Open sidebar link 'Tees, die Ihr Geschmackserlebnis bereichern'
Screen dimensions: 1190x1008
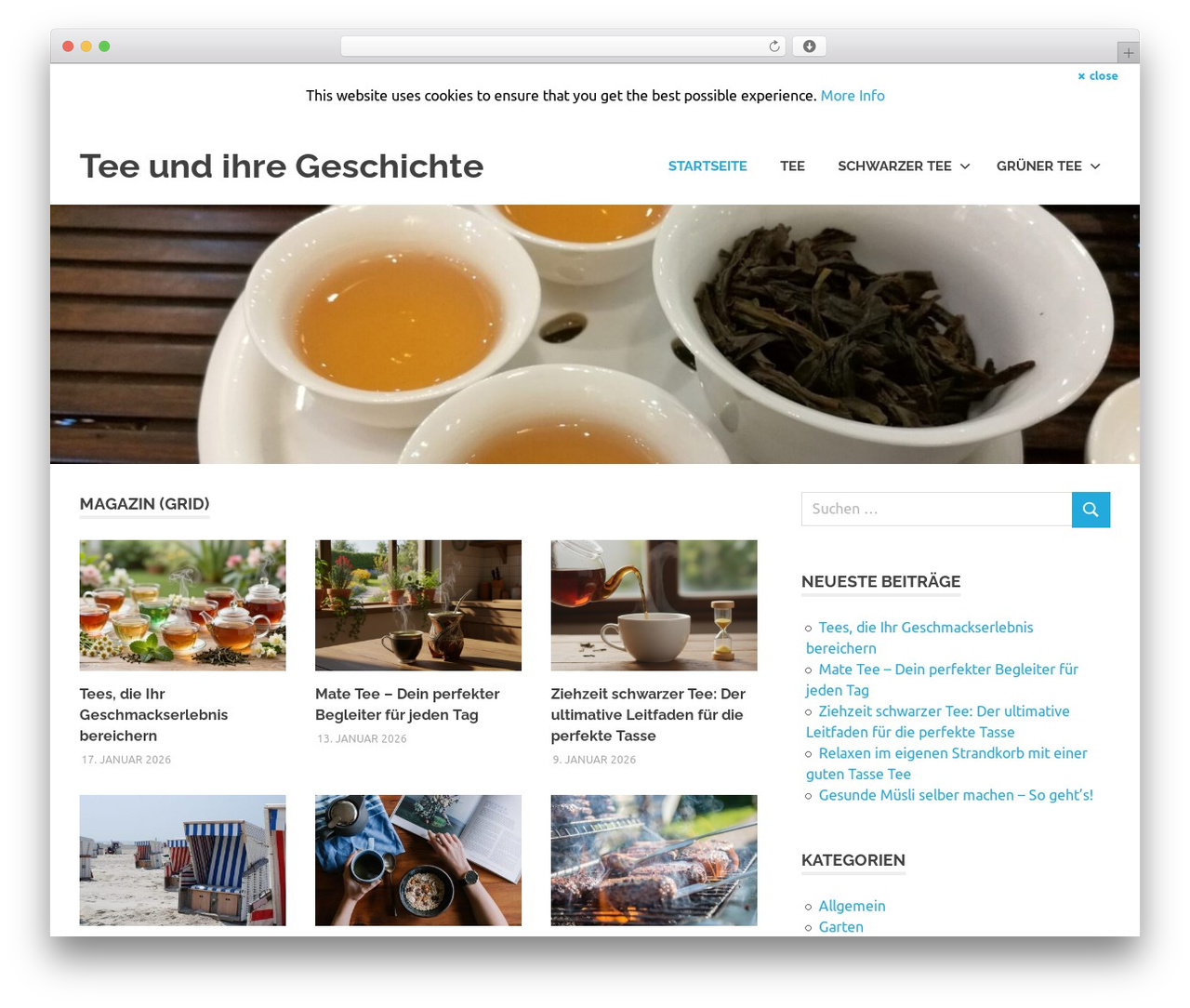click(x=919, y=638)
